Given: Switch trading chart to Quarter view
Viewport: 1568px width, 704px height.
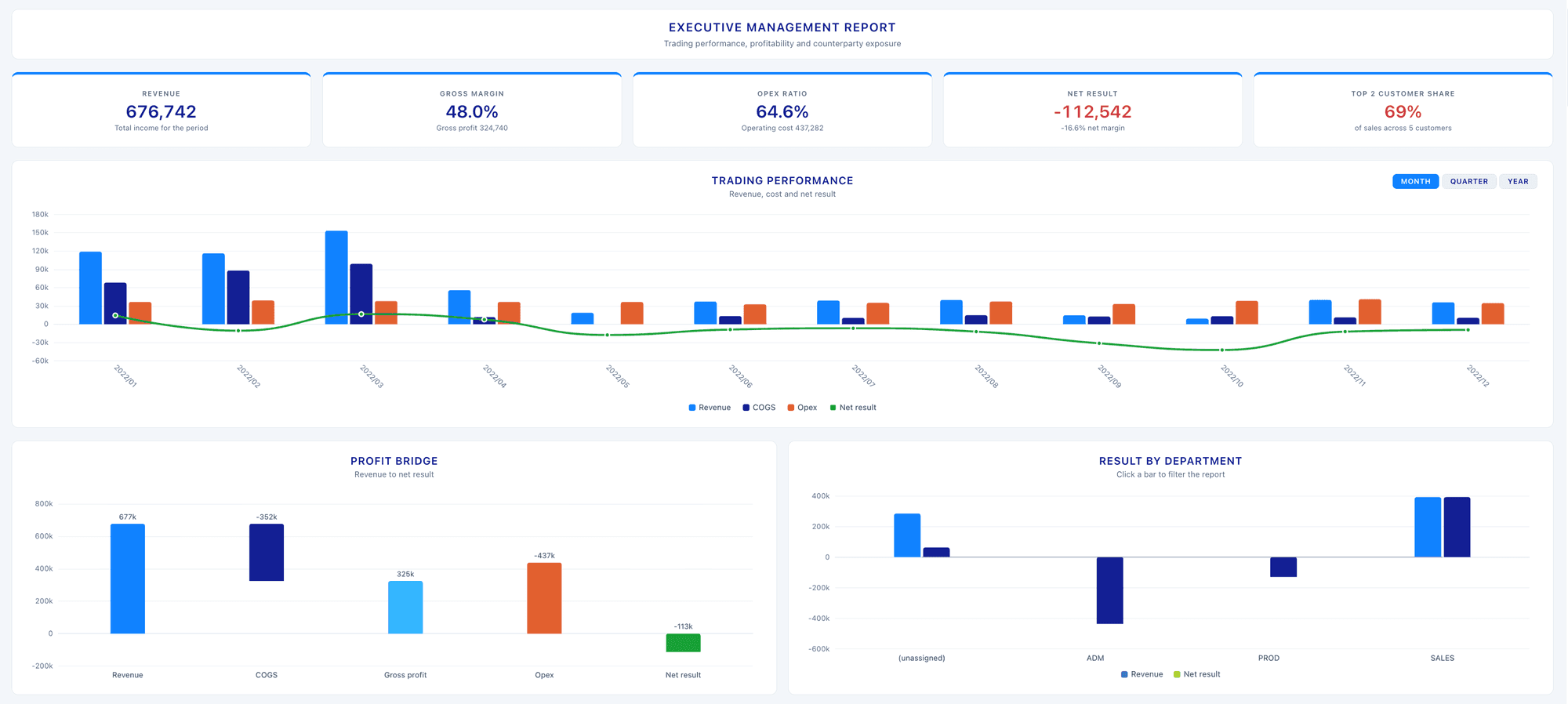Looking at the screenshot, I should (x=1468, y=181).
